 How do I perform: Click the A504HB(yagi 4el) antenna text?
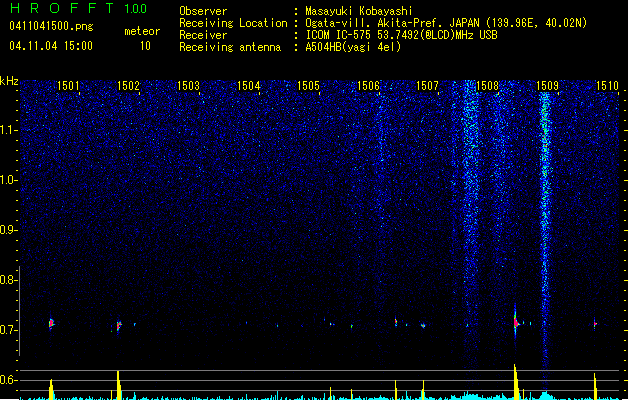(353, 47)
